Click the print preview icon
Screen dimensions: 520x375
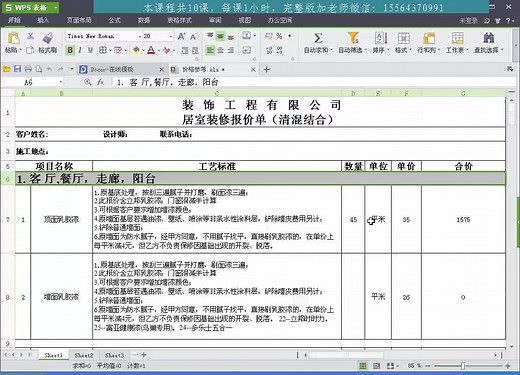(x=39, y=69)
